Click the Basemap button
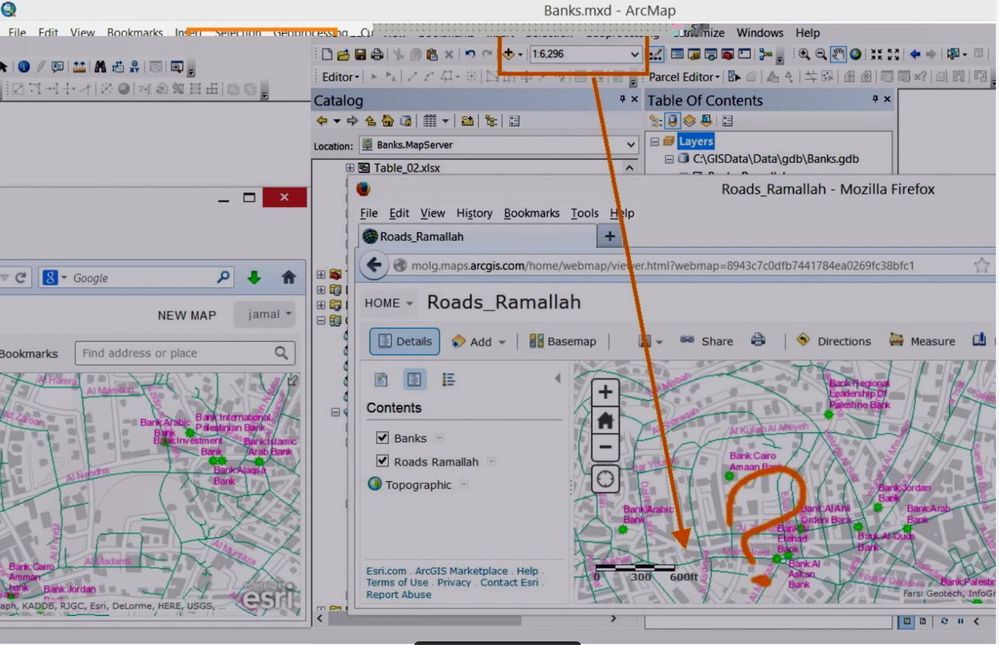Screen dimensions: 999x645 pos(563,341)
